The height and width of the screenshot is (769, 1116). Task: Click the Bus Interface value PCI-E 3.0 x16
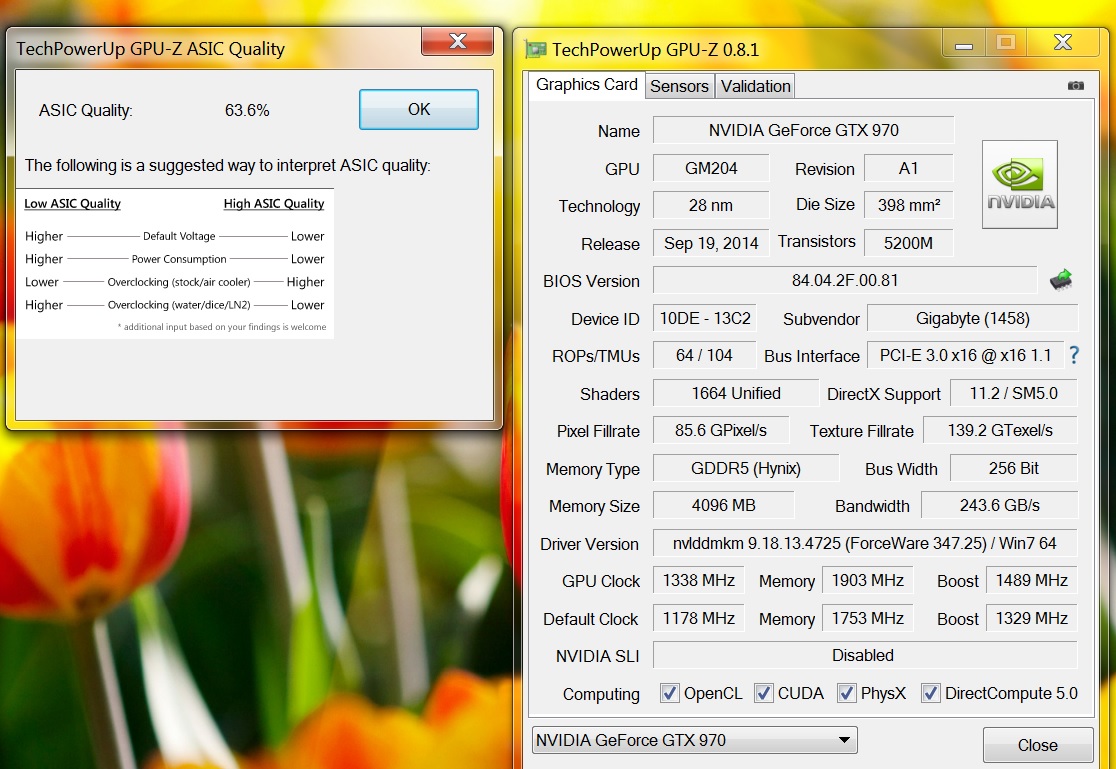(965, 355)
